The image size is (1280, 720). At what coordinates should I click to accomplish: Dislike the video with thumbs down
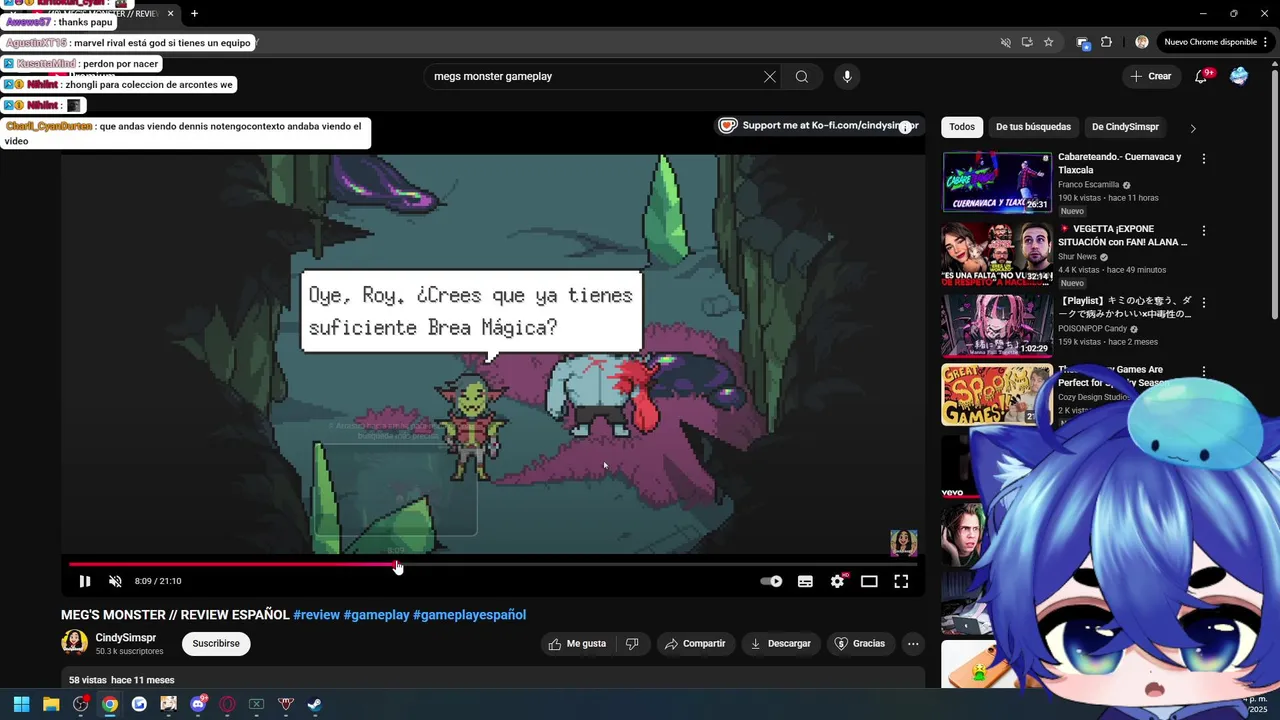(x=632, y=644)
